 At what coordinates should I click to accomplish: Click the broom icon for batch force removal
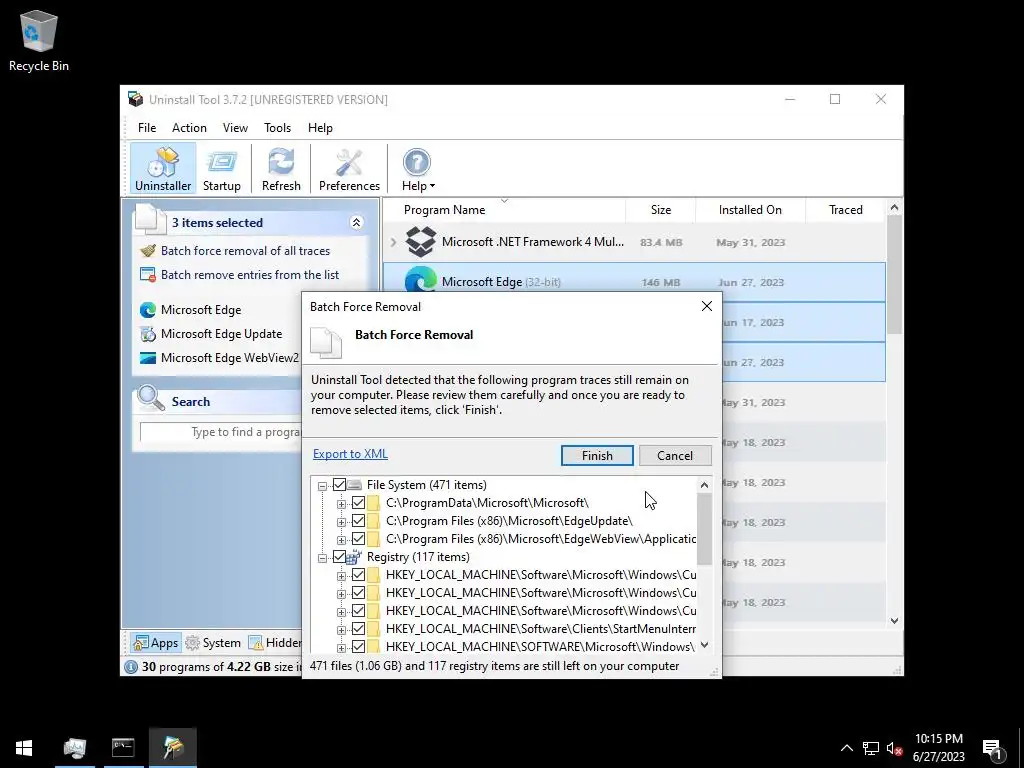pos(148,251)
